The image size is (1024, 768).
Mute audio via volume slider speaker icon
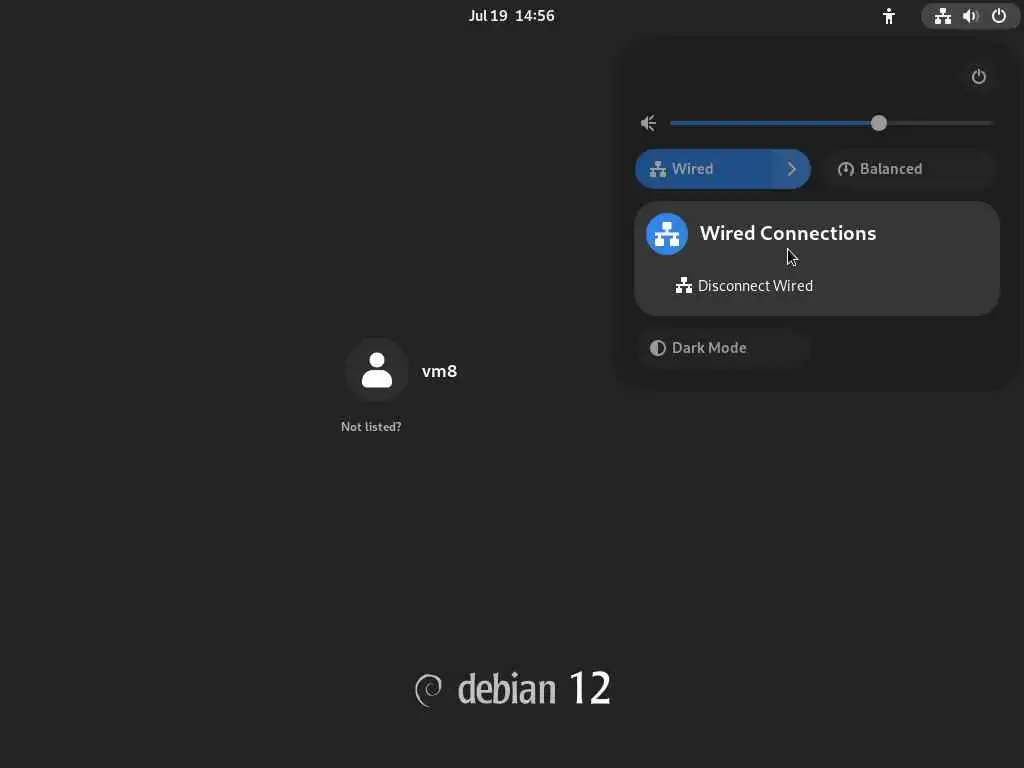pyautogui.click(x=648, y=123)
